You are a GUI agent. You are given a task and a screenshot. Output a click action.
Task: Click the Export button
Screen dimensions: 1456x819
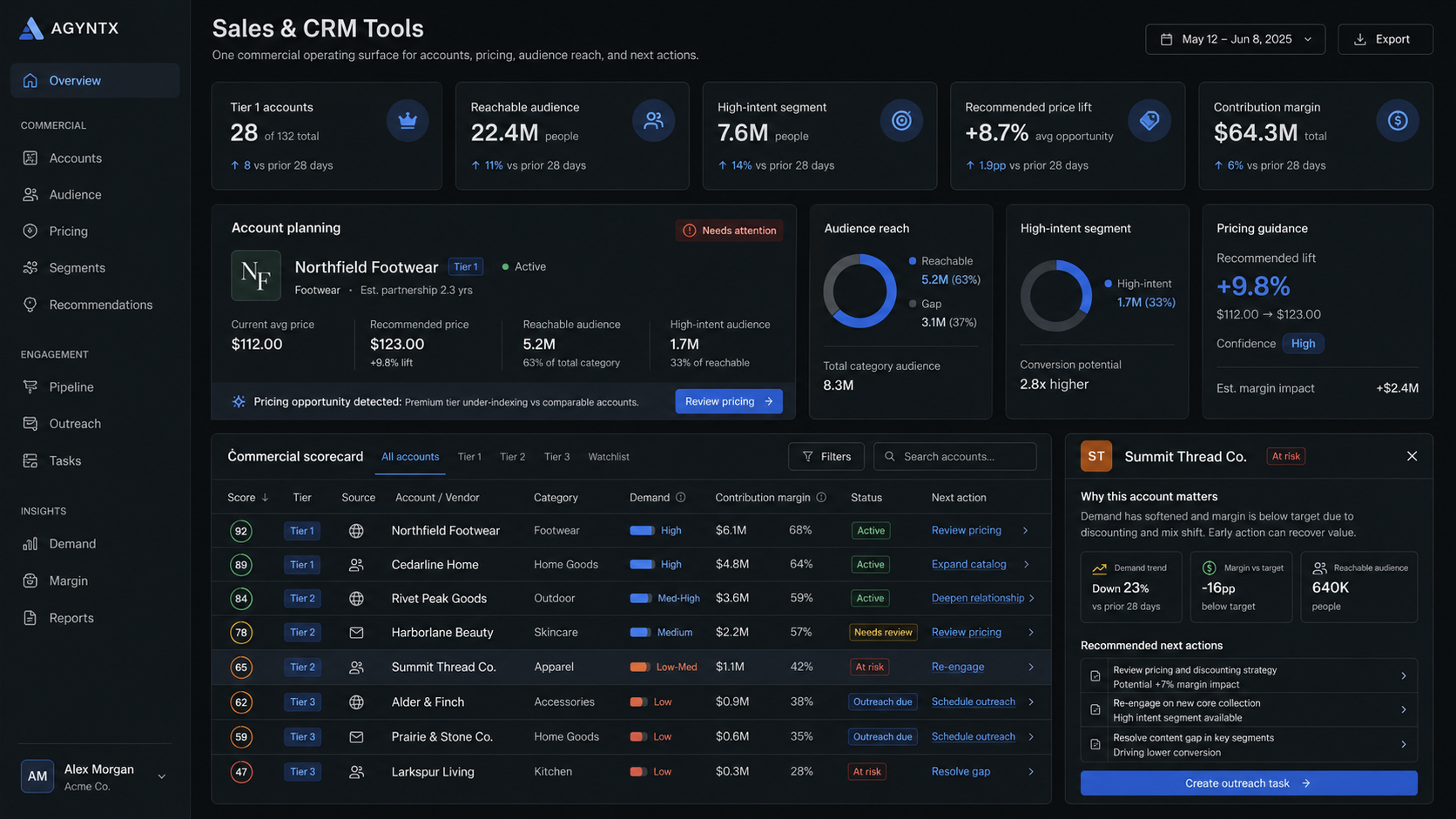[1385, 39]
